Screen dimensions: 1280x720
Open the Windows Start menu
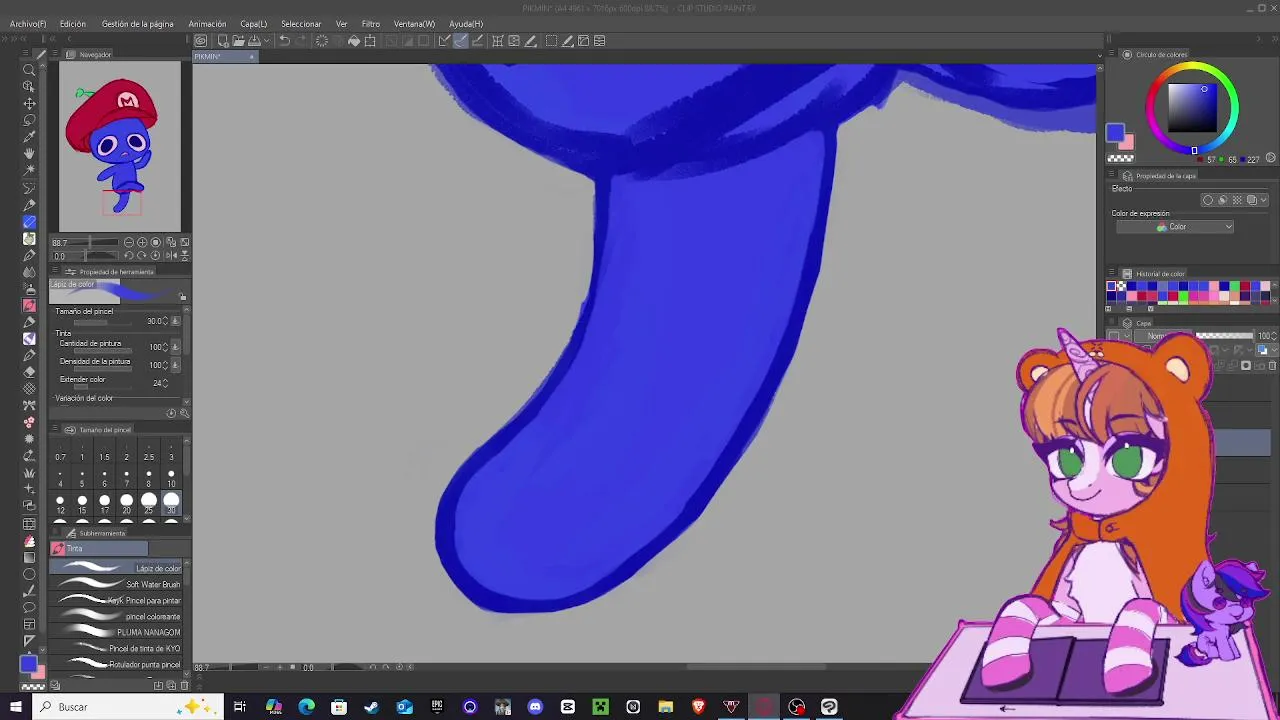click(x=16, y=707)
